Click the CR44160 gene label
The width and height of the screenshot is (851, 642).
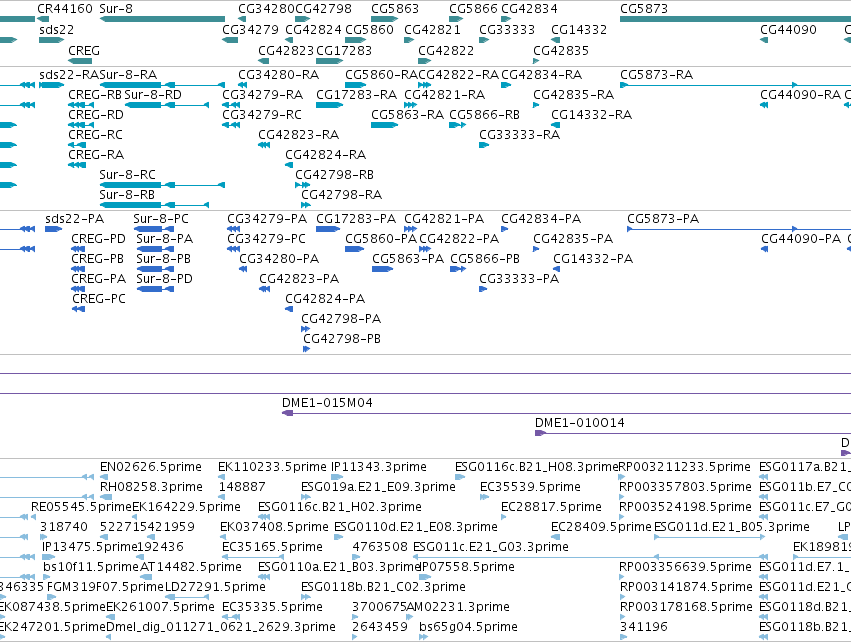click(65, 9)
